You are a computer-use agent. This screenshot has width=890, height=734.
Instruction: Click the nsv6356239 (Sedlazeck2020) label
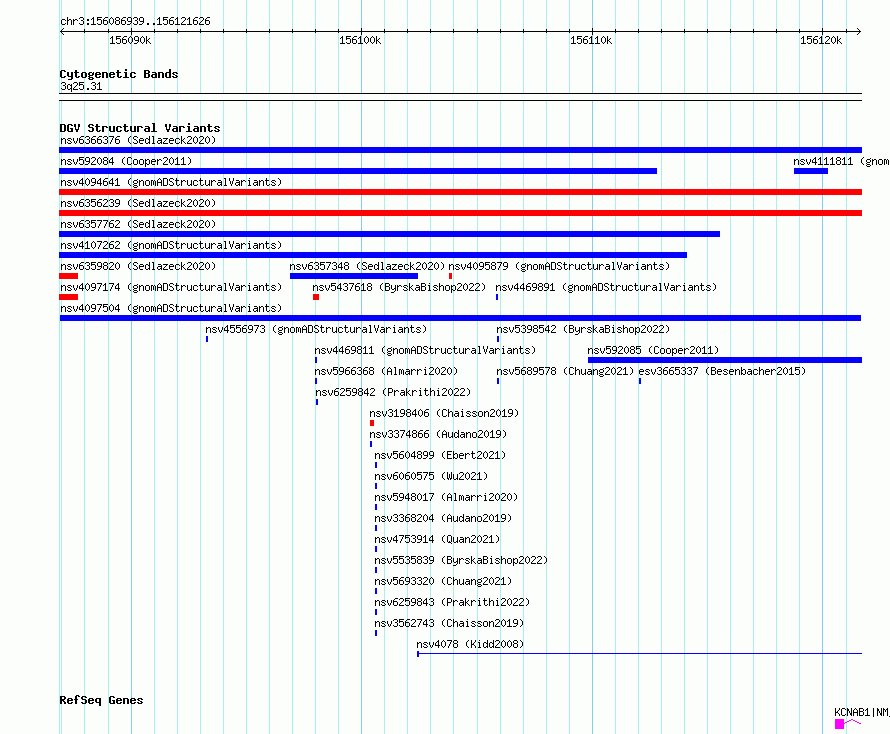pos(138,203)
